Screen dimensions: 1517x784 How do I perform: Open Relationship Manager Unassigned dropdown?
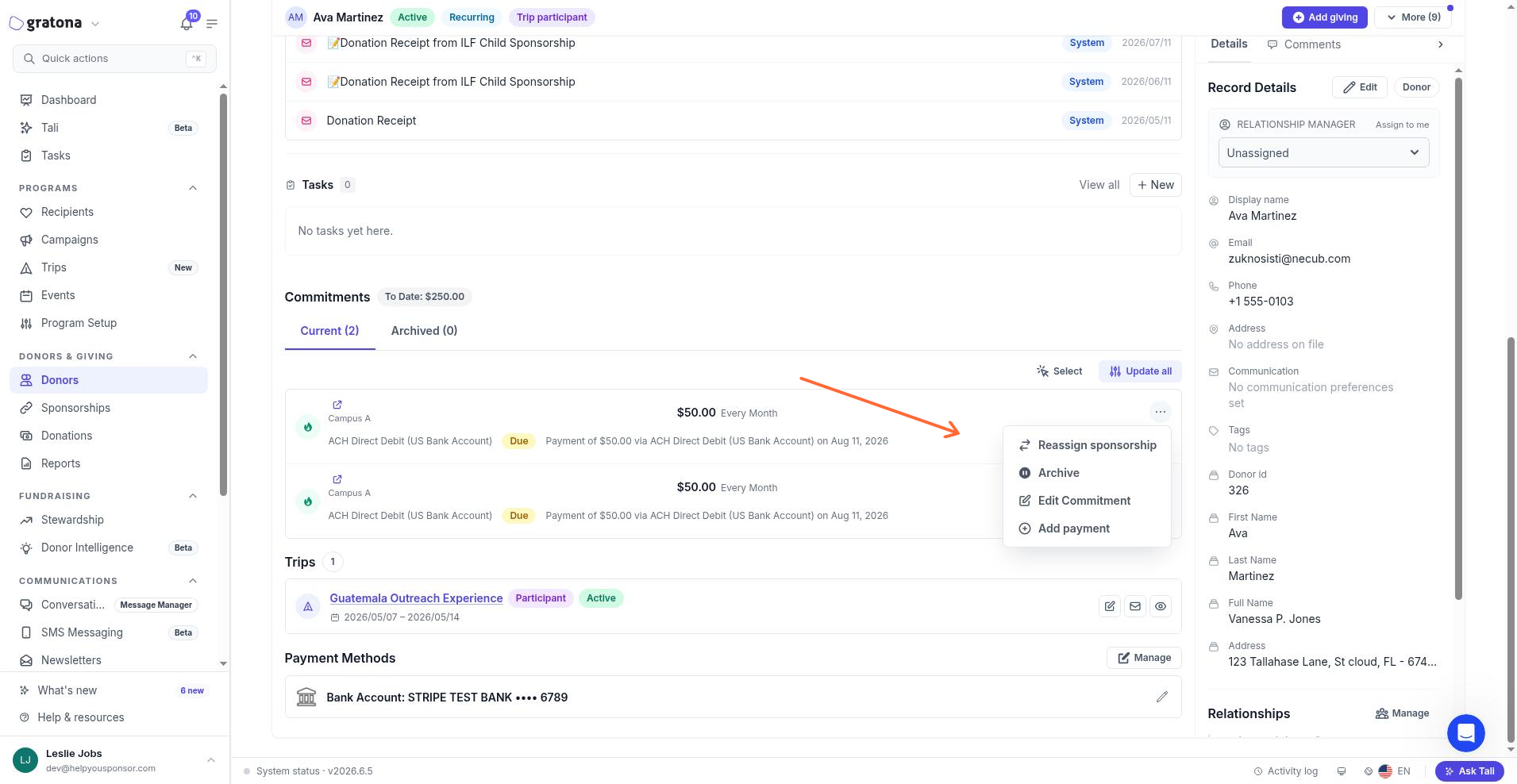click(1323, 152)
